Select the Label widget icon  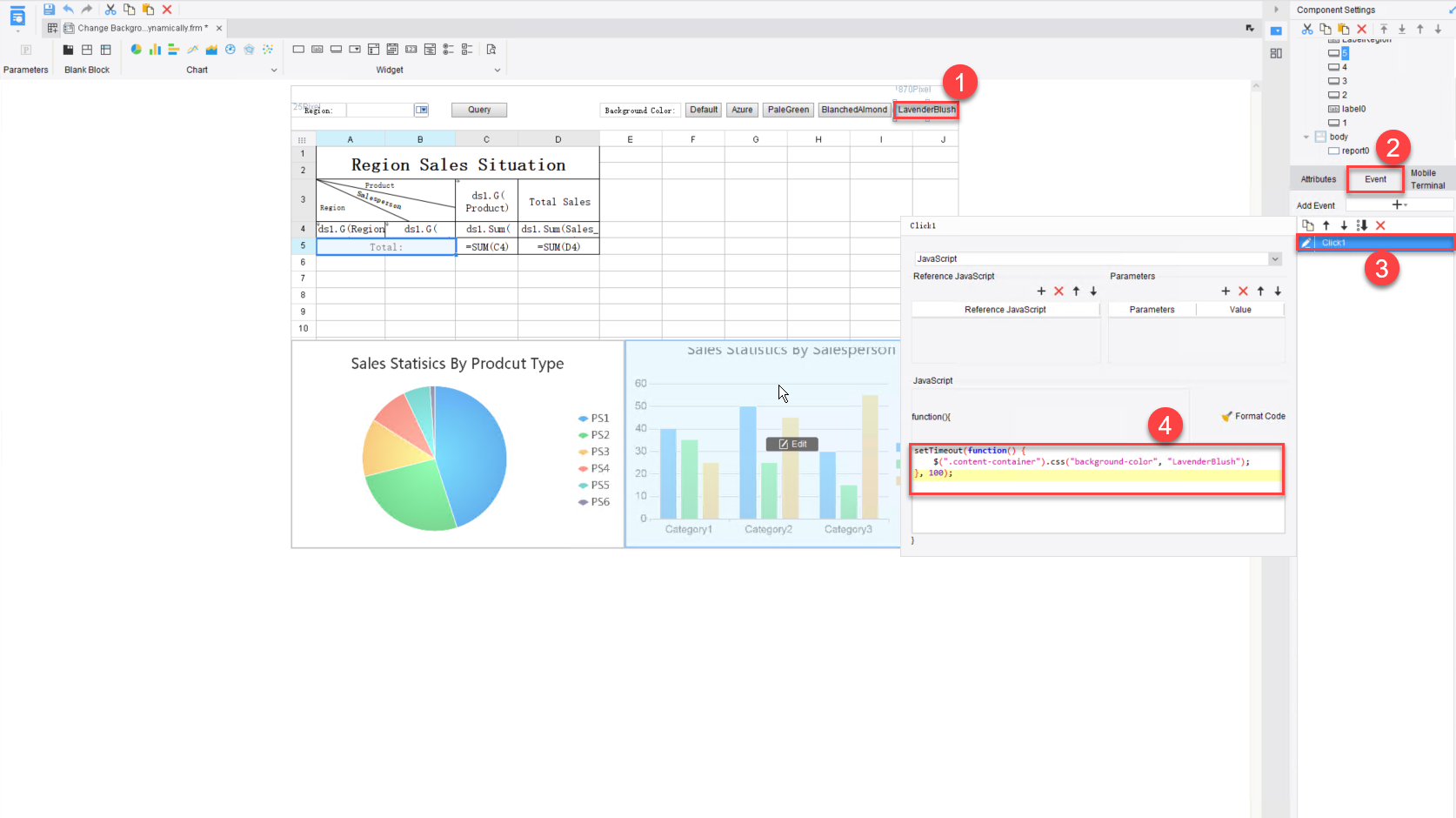click(317, 50)
